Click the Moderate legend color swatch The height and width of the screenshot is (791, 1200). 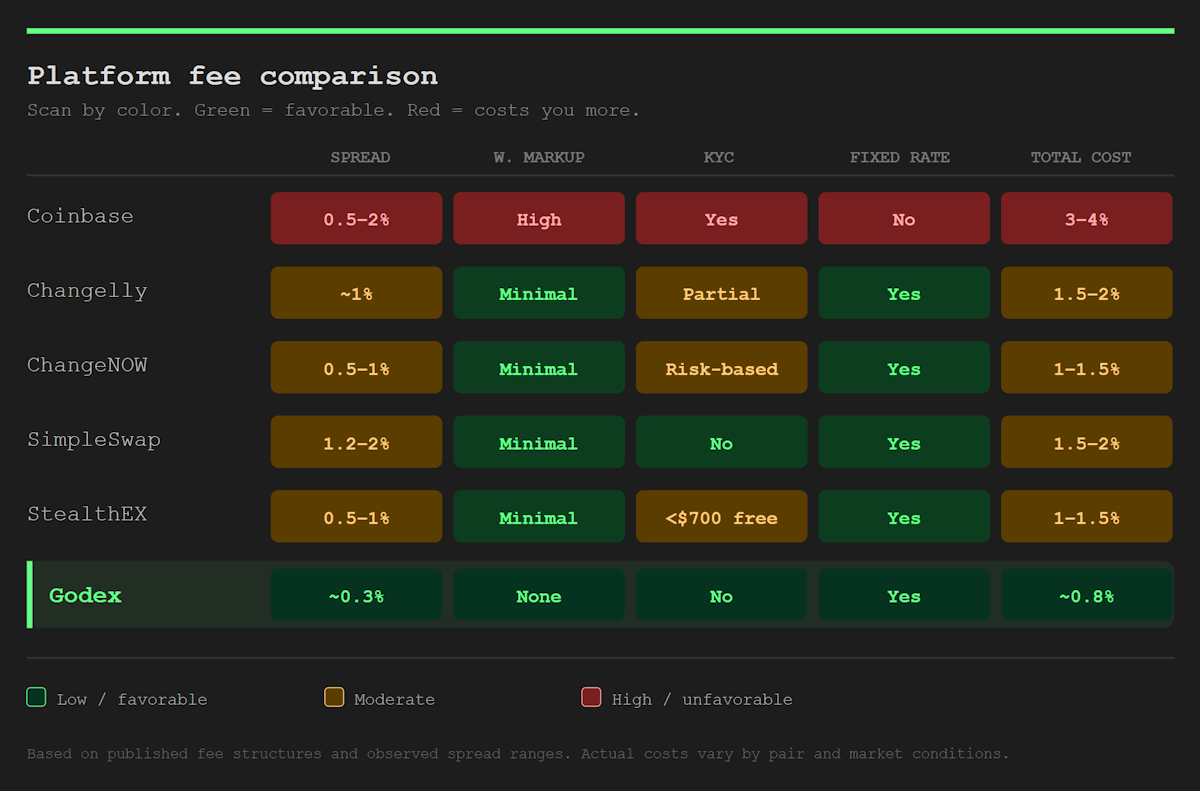coord(333,697)
